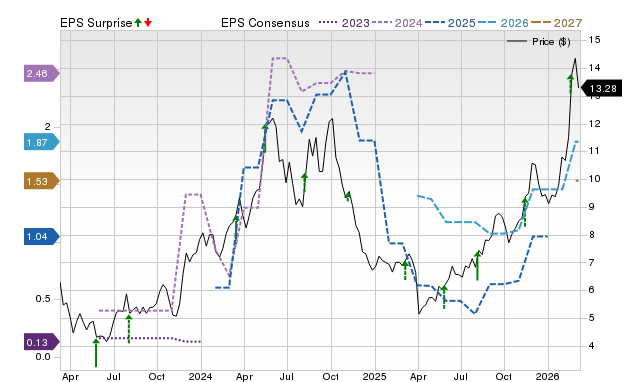Click the light blue 1.87 value badge
The height and width of the screenshot is (382, 640).
point(42,142)
